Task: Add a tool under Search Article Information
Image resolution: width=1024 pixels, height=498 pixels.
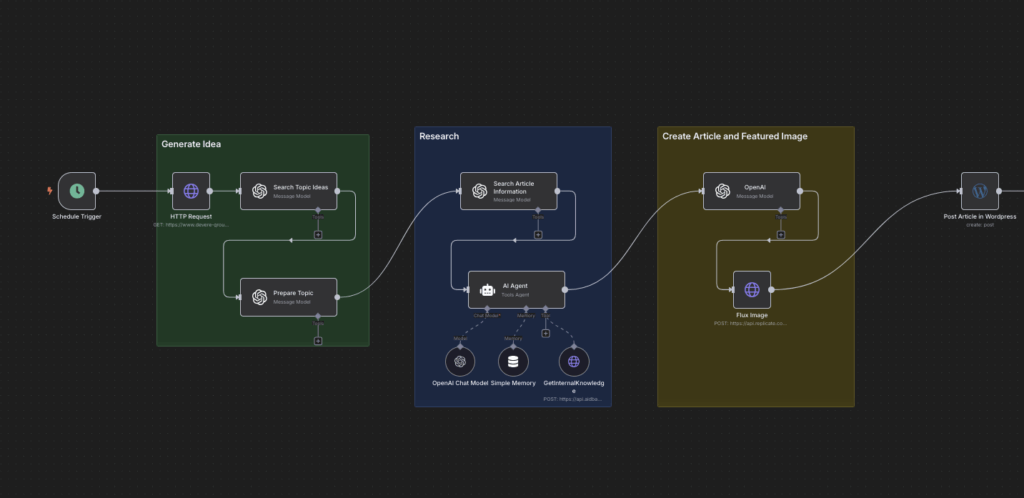Action: (x=538, y=234)
